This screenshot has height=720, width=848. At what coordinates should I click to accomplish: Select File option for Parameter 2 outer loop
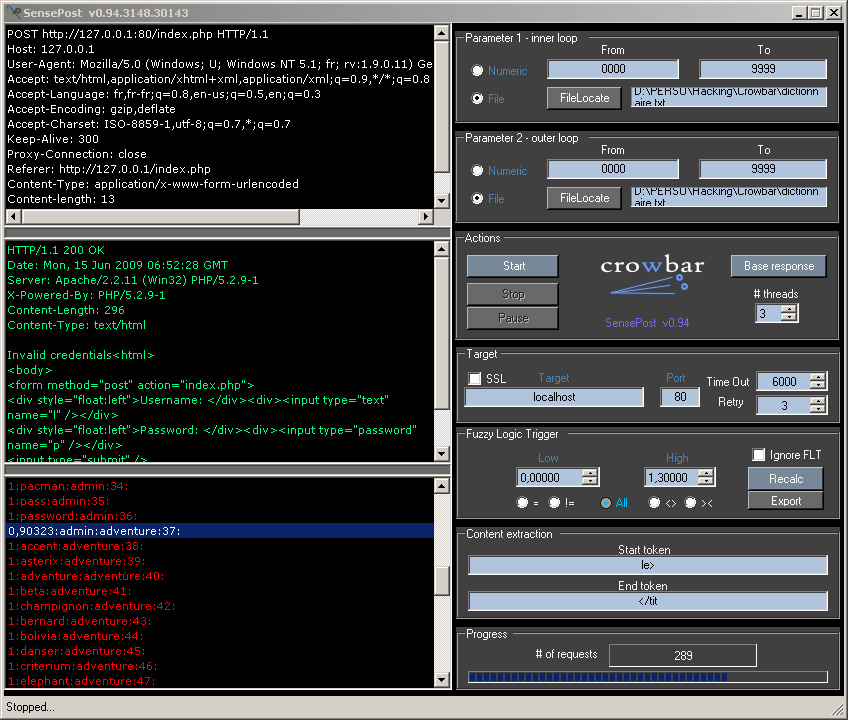tap(478, 199)
